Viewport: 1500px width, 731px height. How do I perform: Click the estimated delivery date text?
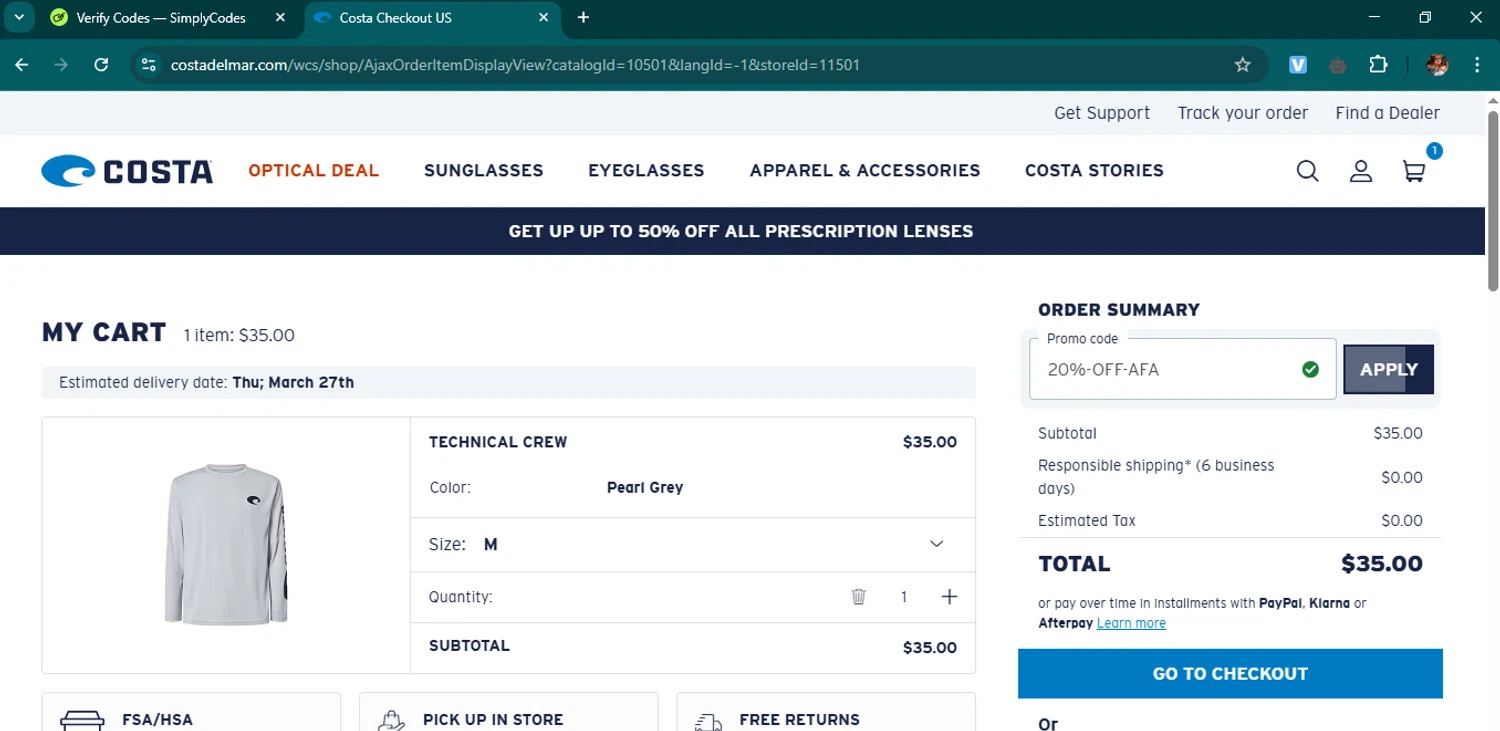pos(206,382)
